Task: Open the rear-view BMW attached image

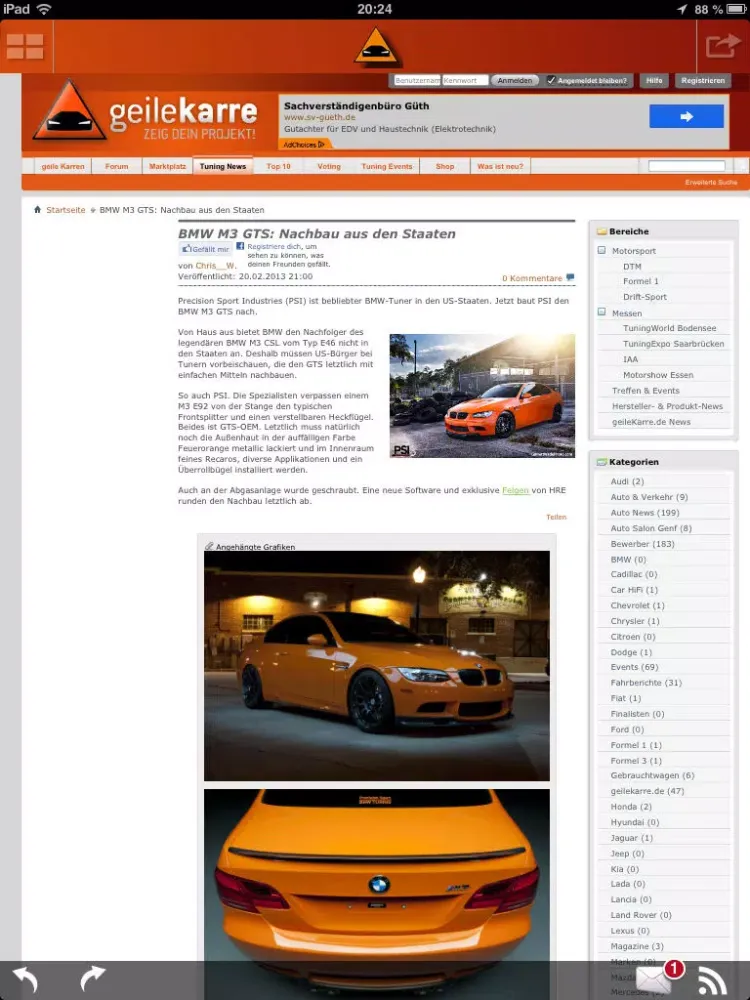Action: point(376,893)
